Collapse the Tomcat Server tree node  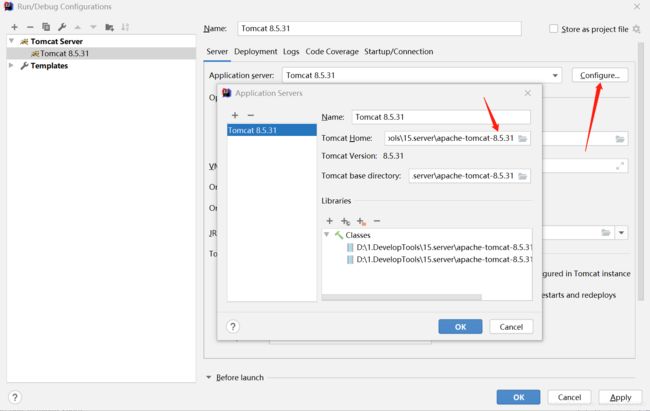pyautogui.click(x=12, y=41)
